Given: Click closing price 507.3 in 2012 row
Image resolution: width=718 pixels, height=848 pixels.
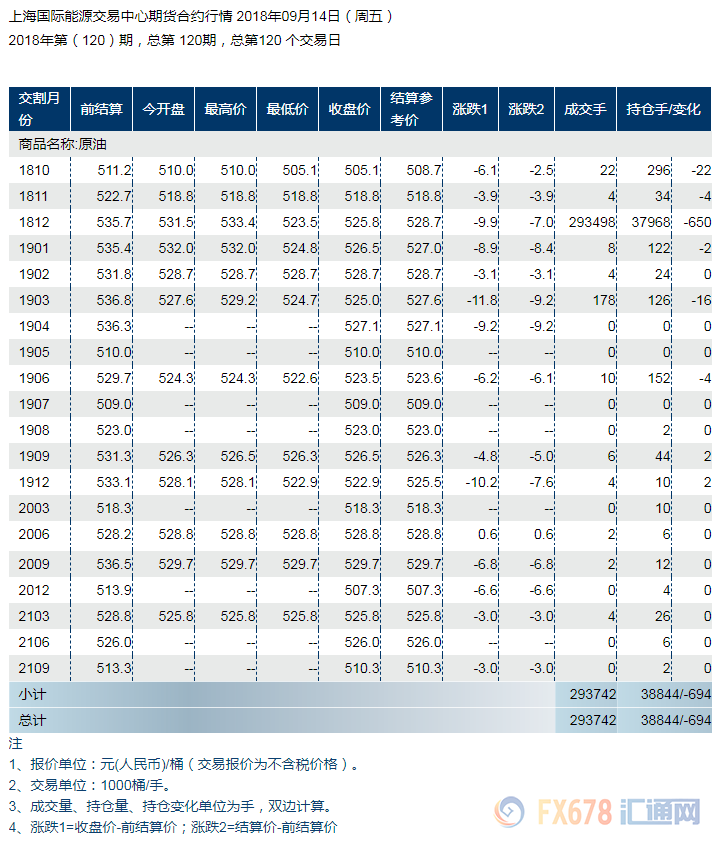Looking at the screenshot, I should point(362,590).
